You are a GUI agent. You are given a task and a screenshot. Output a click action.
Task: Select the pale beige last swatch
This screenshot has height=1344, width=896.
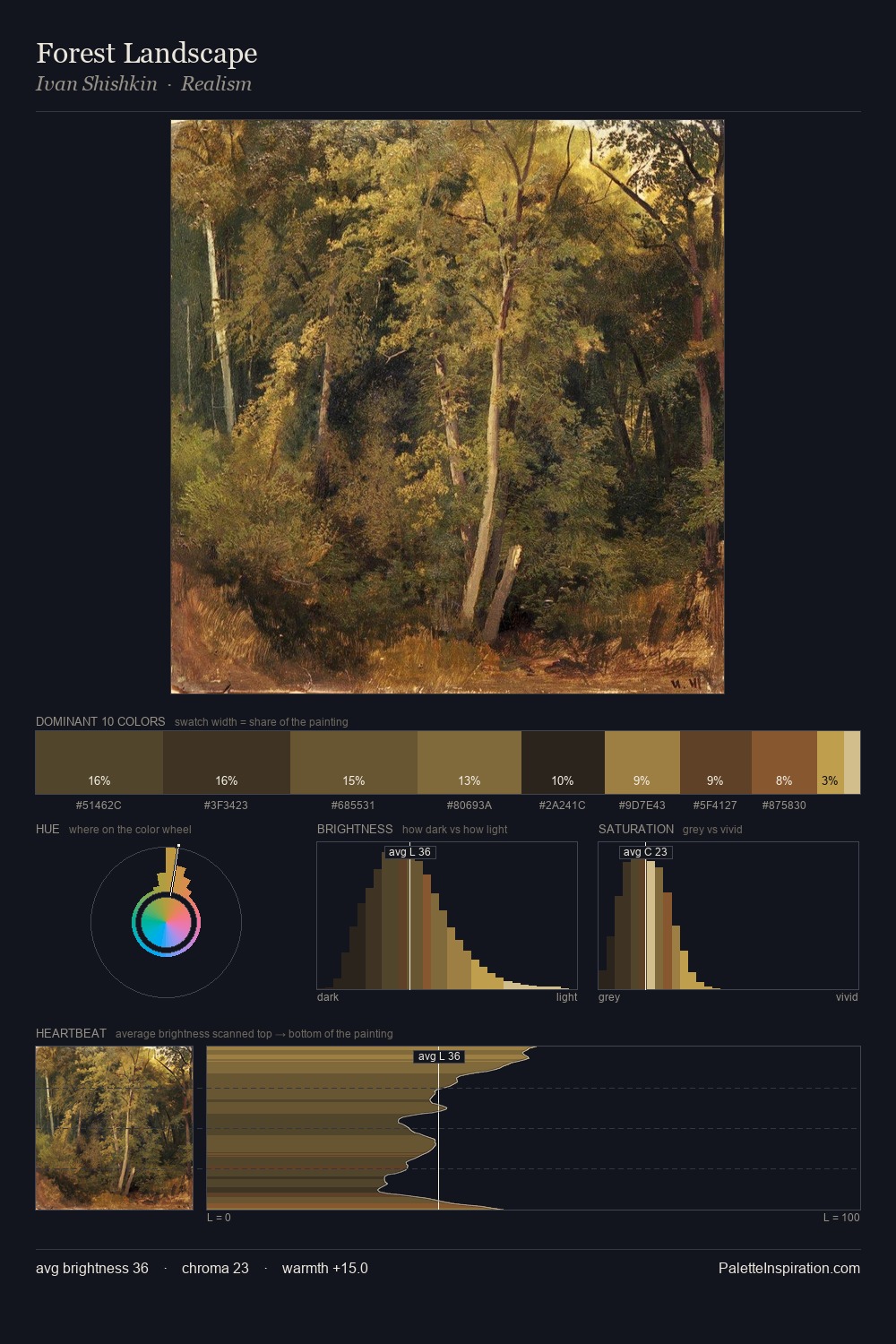pyautogui.click(x=852, y=762)
